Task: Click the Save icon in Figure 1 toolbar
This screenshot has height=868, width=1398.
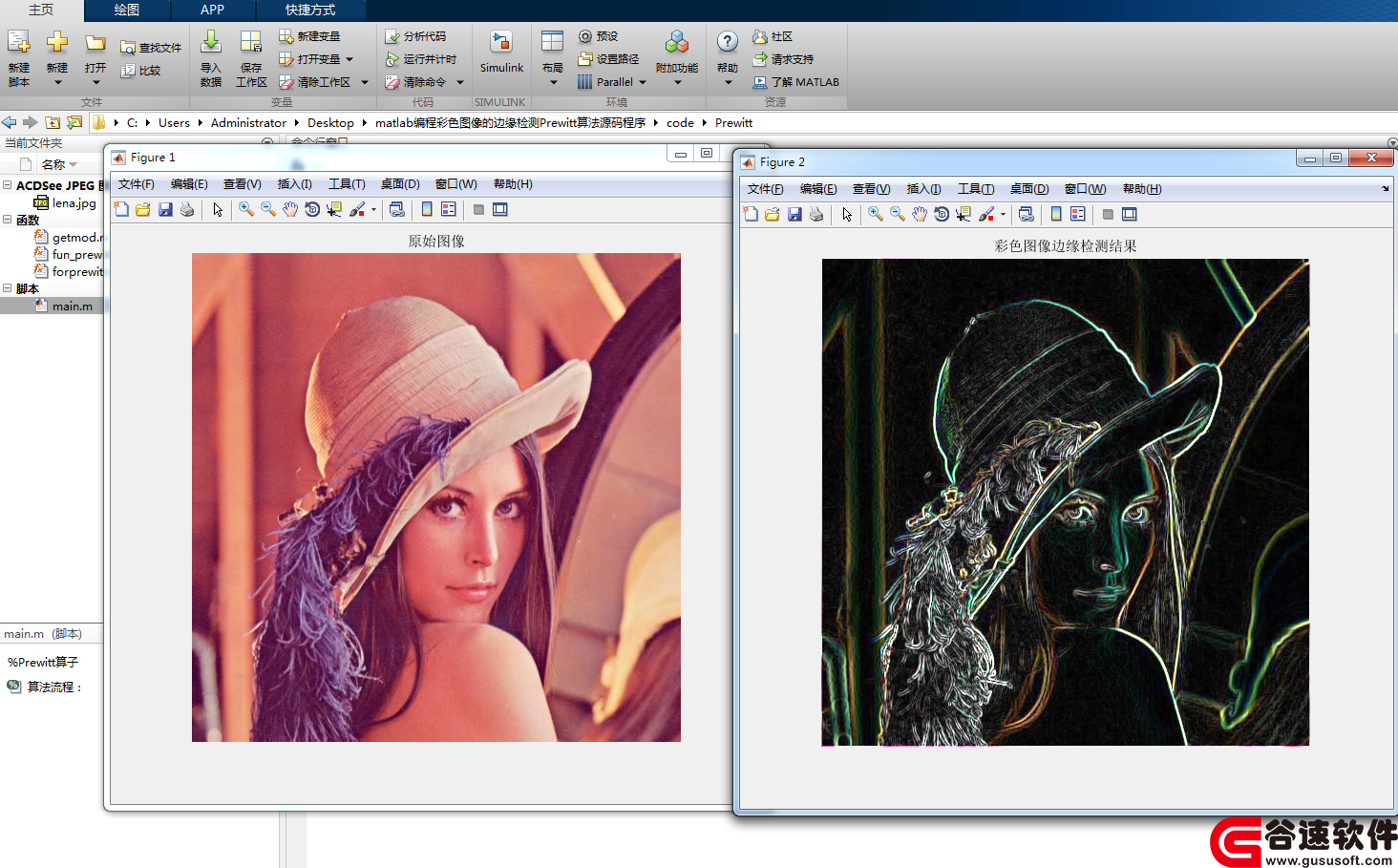Action: point(165,209)
